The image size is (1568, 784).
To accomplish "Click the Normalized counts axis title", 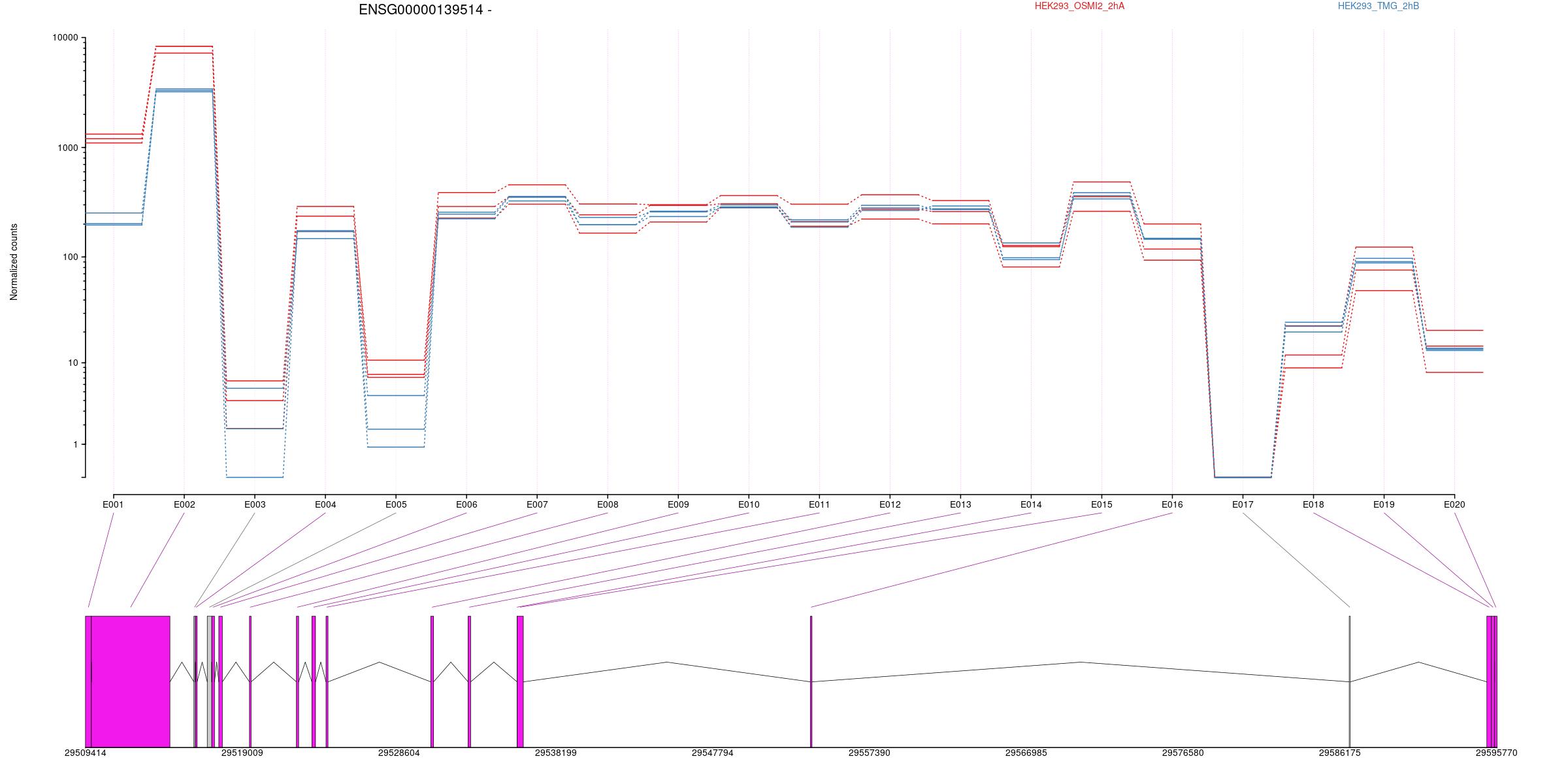I will tap(14, 262).
